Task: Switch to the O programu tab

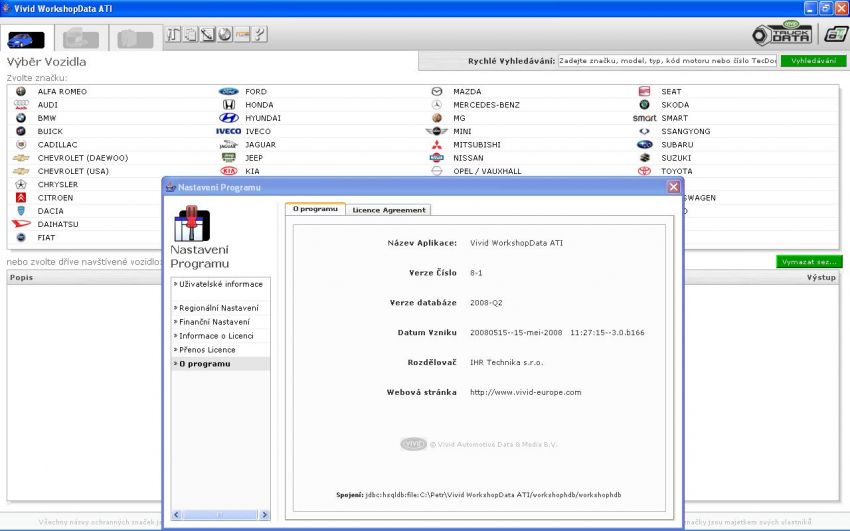Action: click(315, 210)
